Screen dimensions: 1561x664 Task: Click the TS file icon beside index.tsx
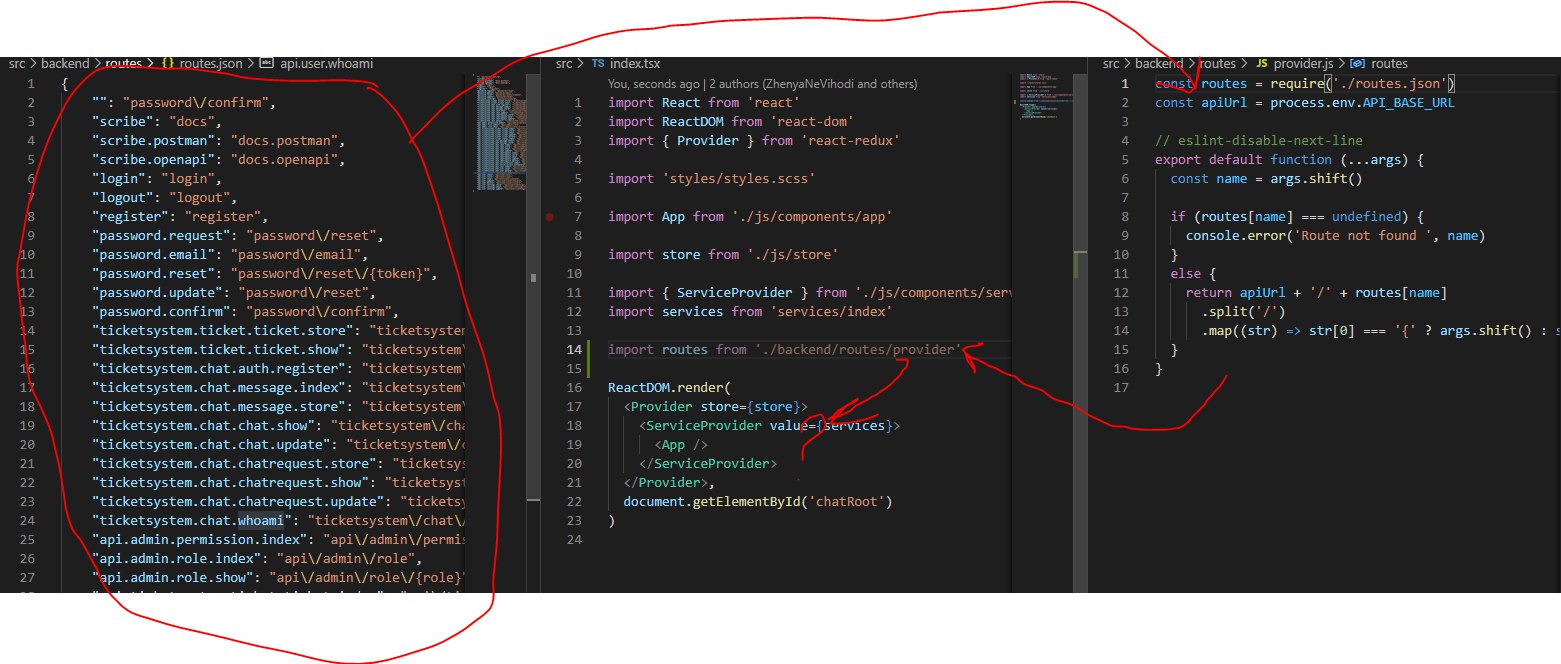[598, 63]
